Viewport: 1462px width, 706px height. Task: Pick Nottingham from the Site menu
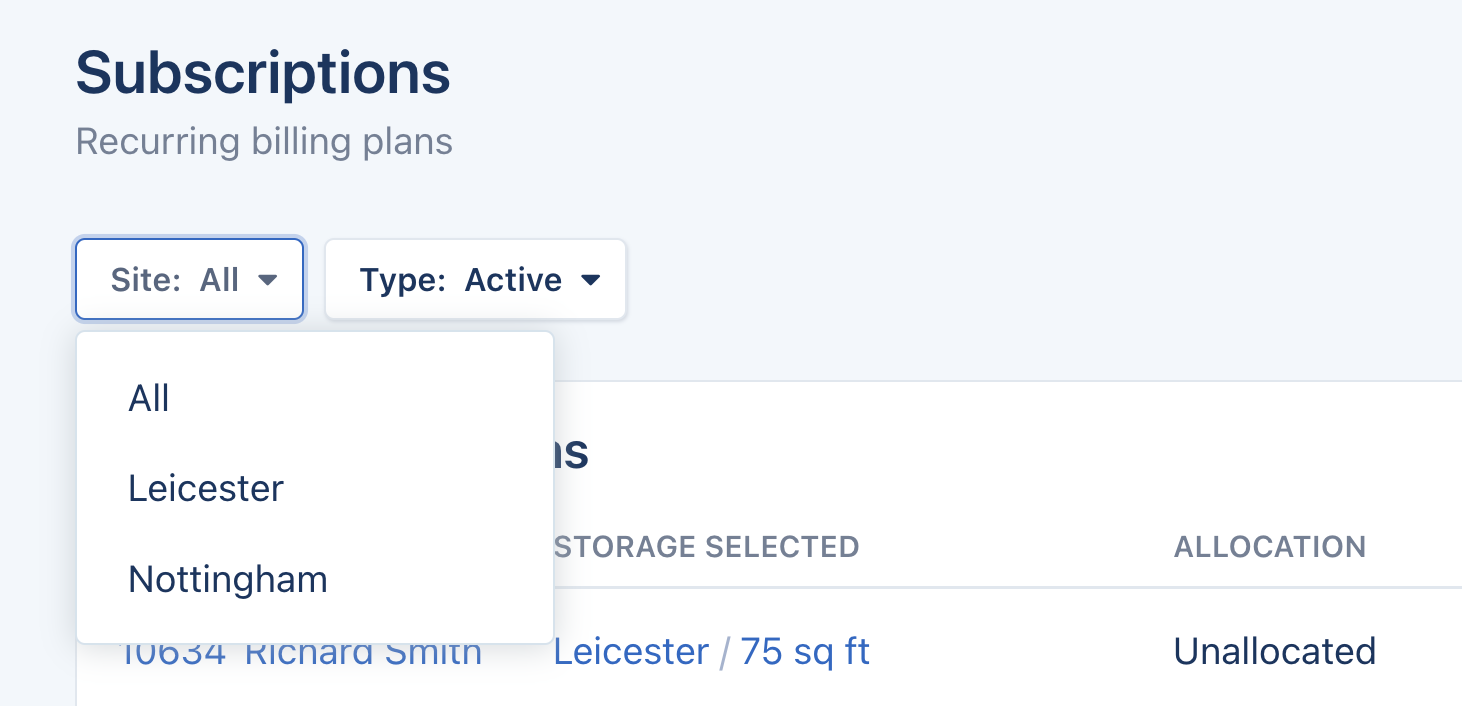click(x=228, y=579)
